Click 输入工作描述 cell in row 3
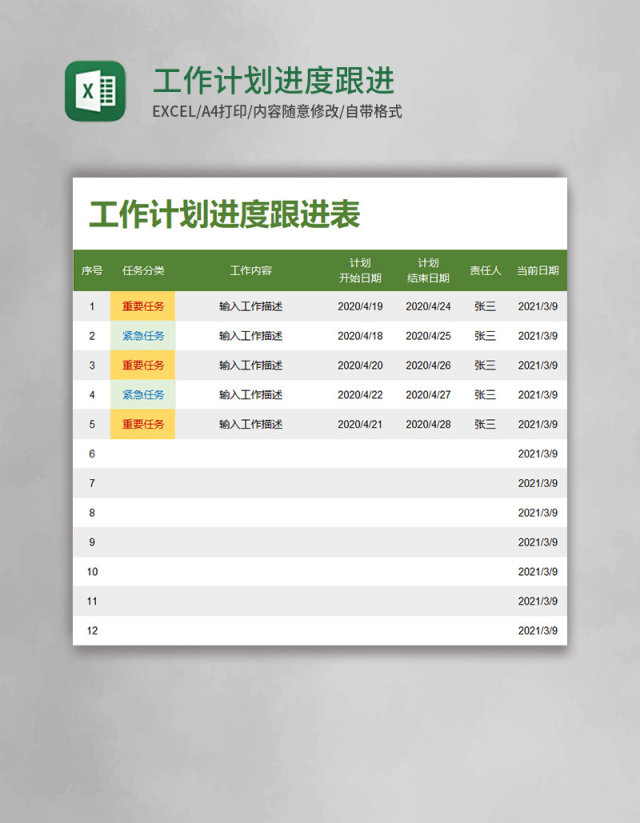Viewport: 640px width, 823px height. click(251, 365)
